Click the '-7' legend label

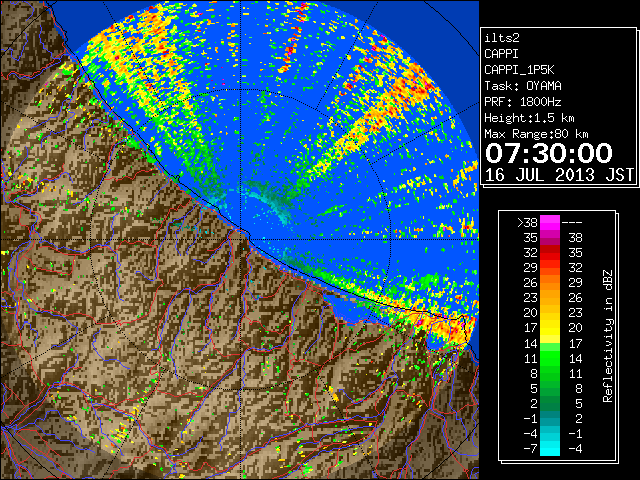[531, 449]
